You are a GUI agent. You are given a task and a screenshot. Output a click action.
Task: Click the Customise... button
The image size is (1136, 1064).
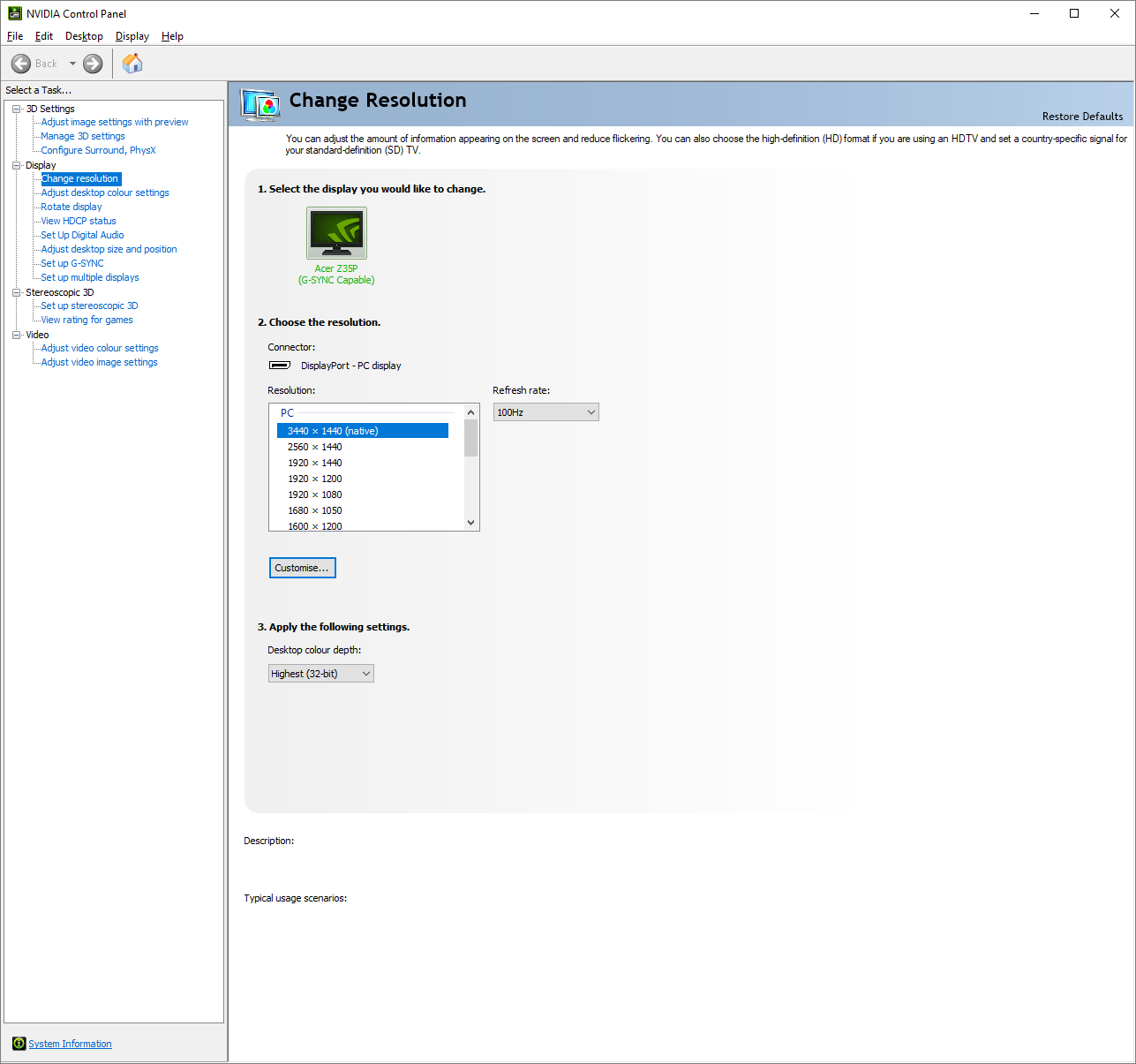302,568
